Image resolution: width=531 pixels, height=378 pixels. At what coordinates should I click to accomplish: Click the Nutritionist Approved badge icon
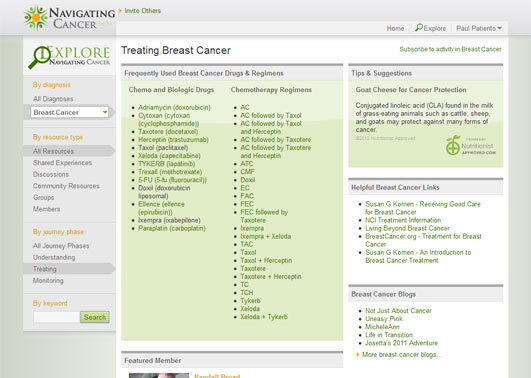click(453, 145)
